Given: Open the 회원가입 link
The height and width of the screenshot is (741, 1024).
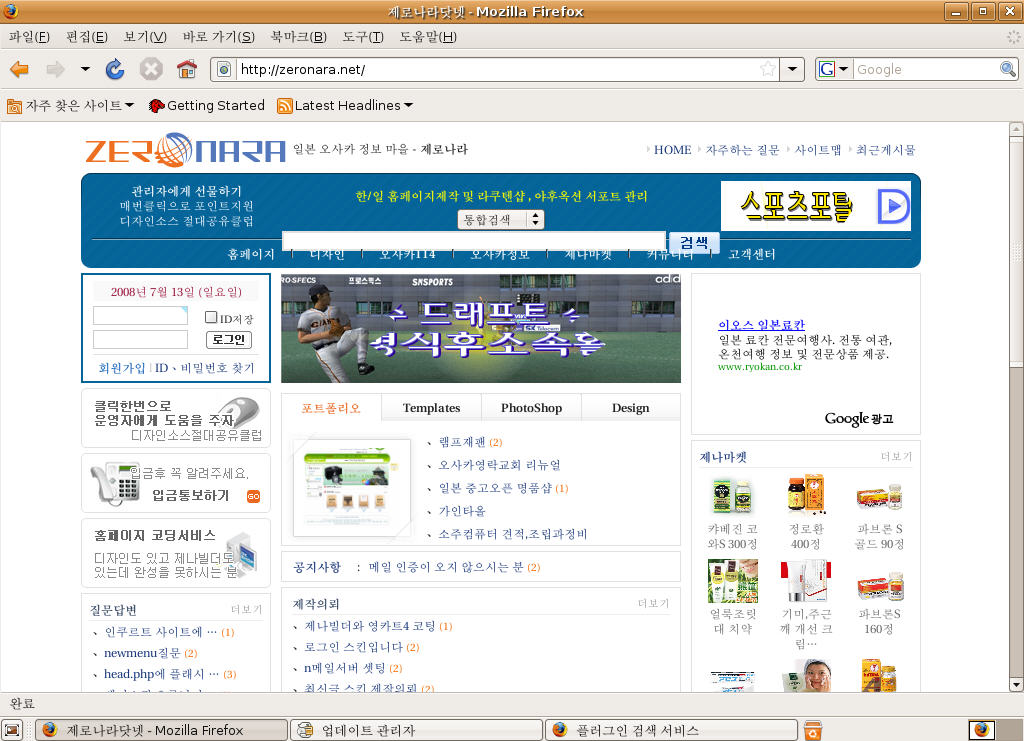Looking at the screenshot, I should (121, 368).
